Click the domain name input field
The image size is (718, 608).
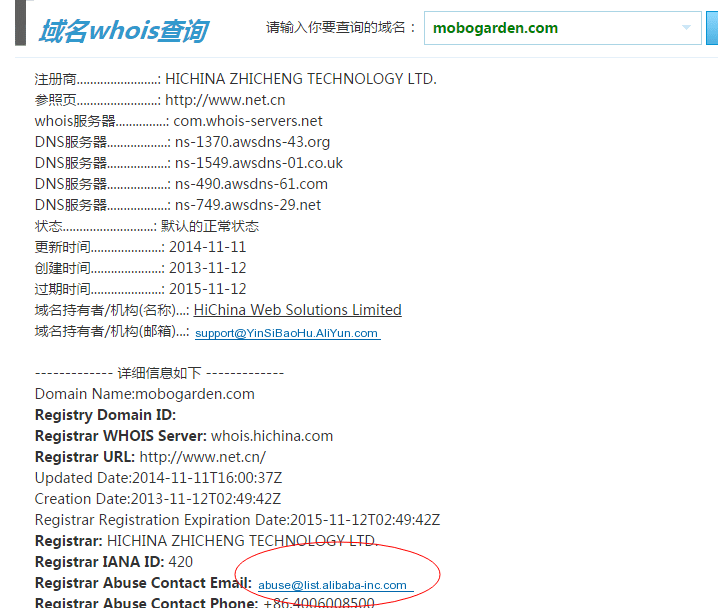point(562,28)
